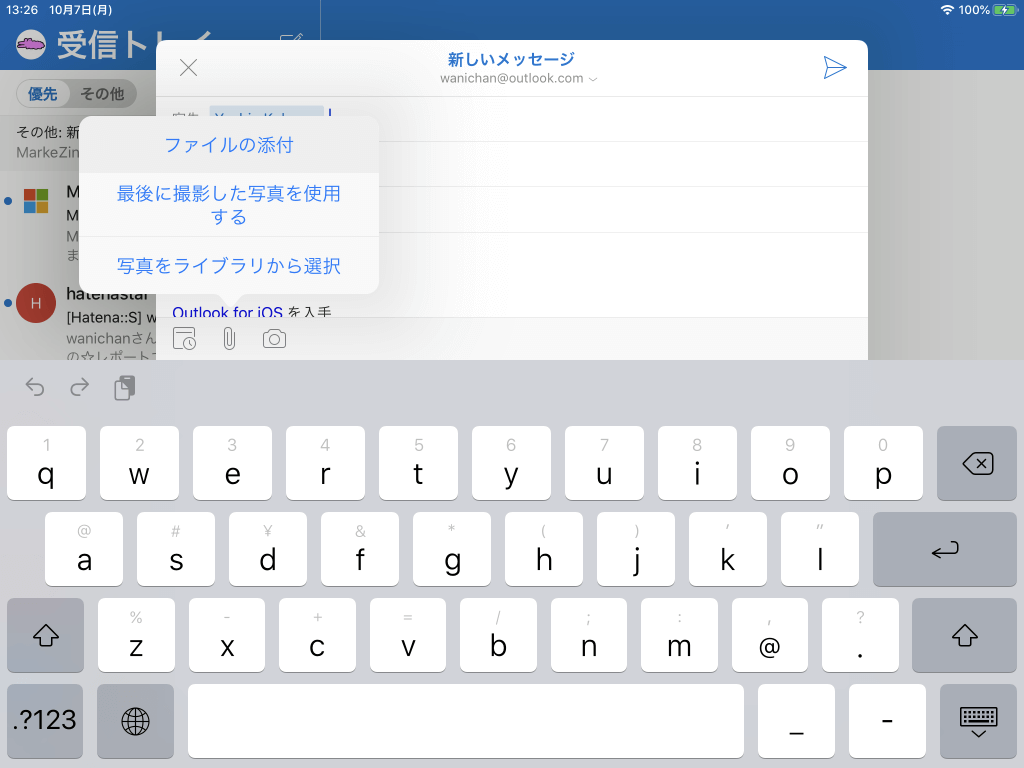Viewport: 1024px width, 768px height.
Task: Tap the c key
Action: click(317, 635)
